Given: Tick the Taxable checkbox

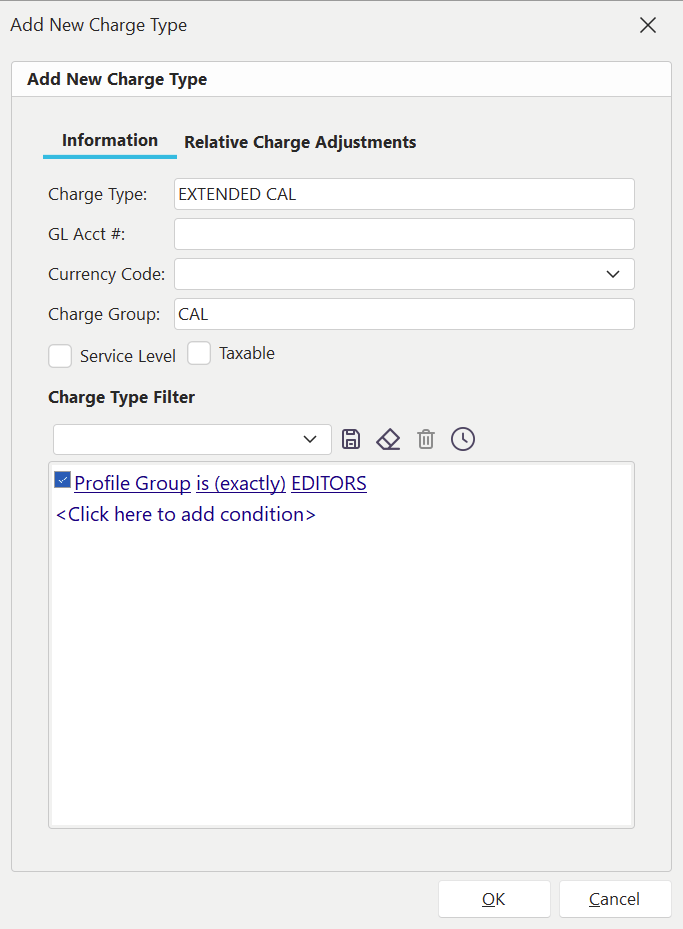Looking at the screenshot, I should pos(200,354).
